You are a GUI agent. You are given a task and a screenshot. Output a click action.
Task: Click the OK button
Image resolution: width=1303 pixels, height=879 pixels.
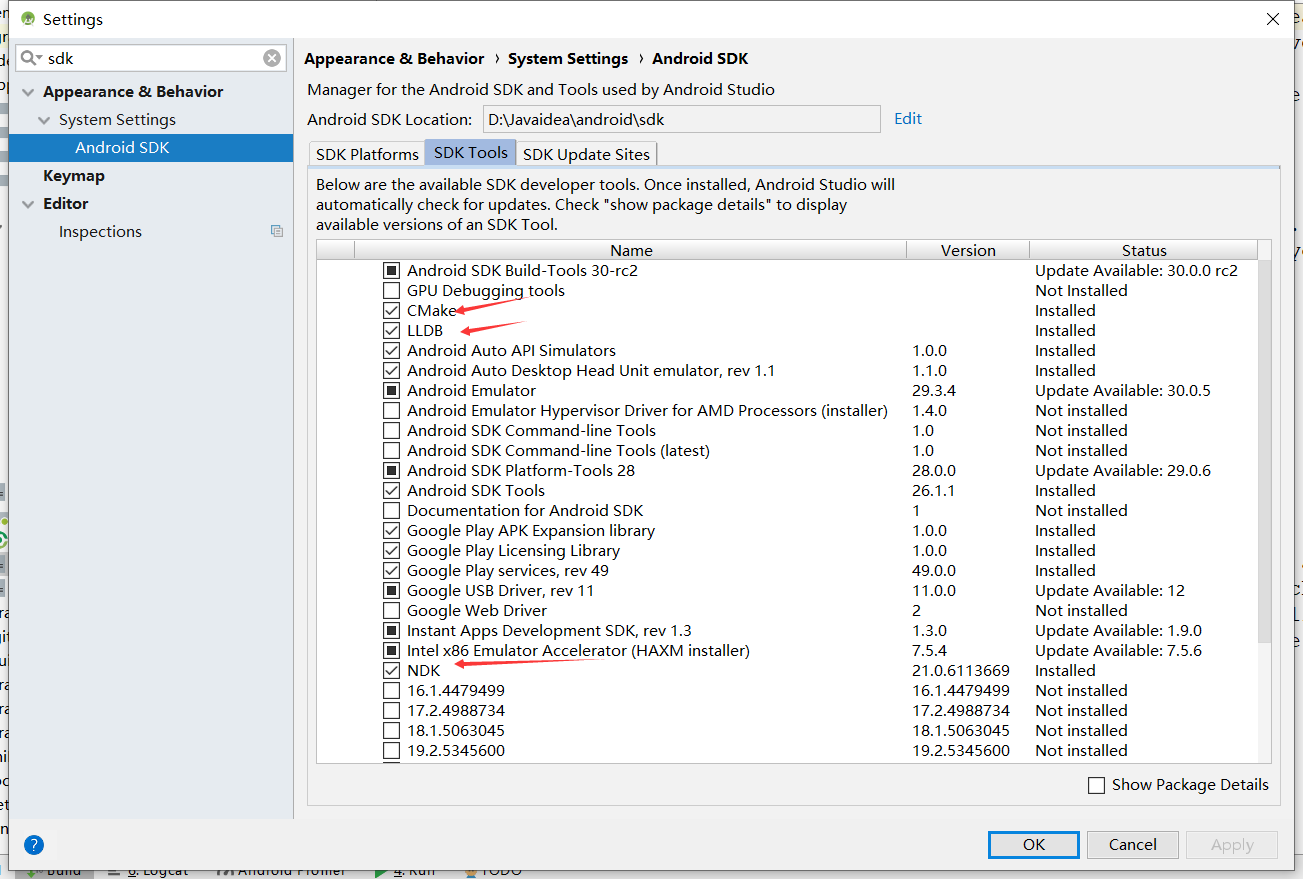pos(1033,845)
